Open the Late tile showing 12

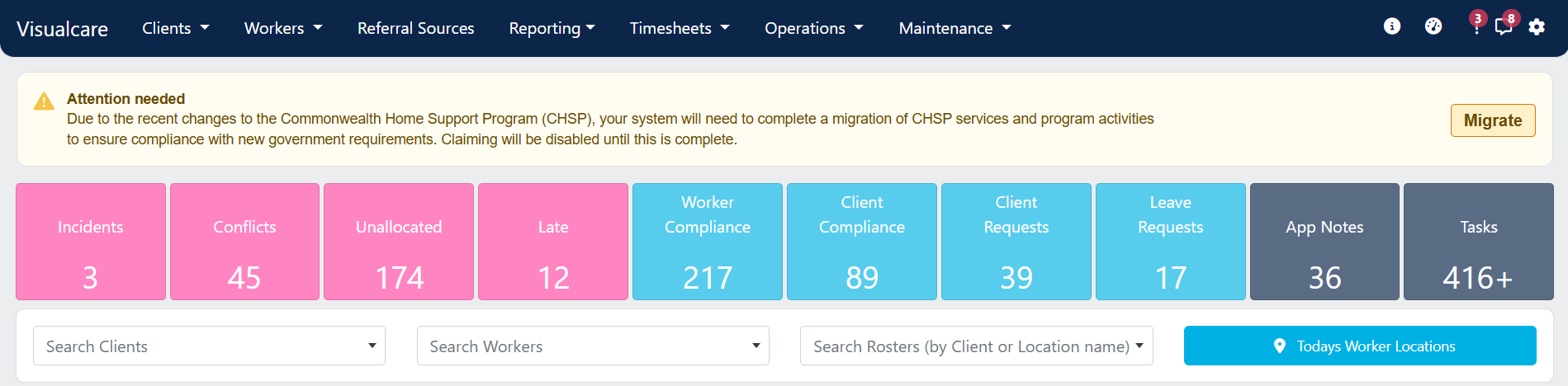(553, 242)
